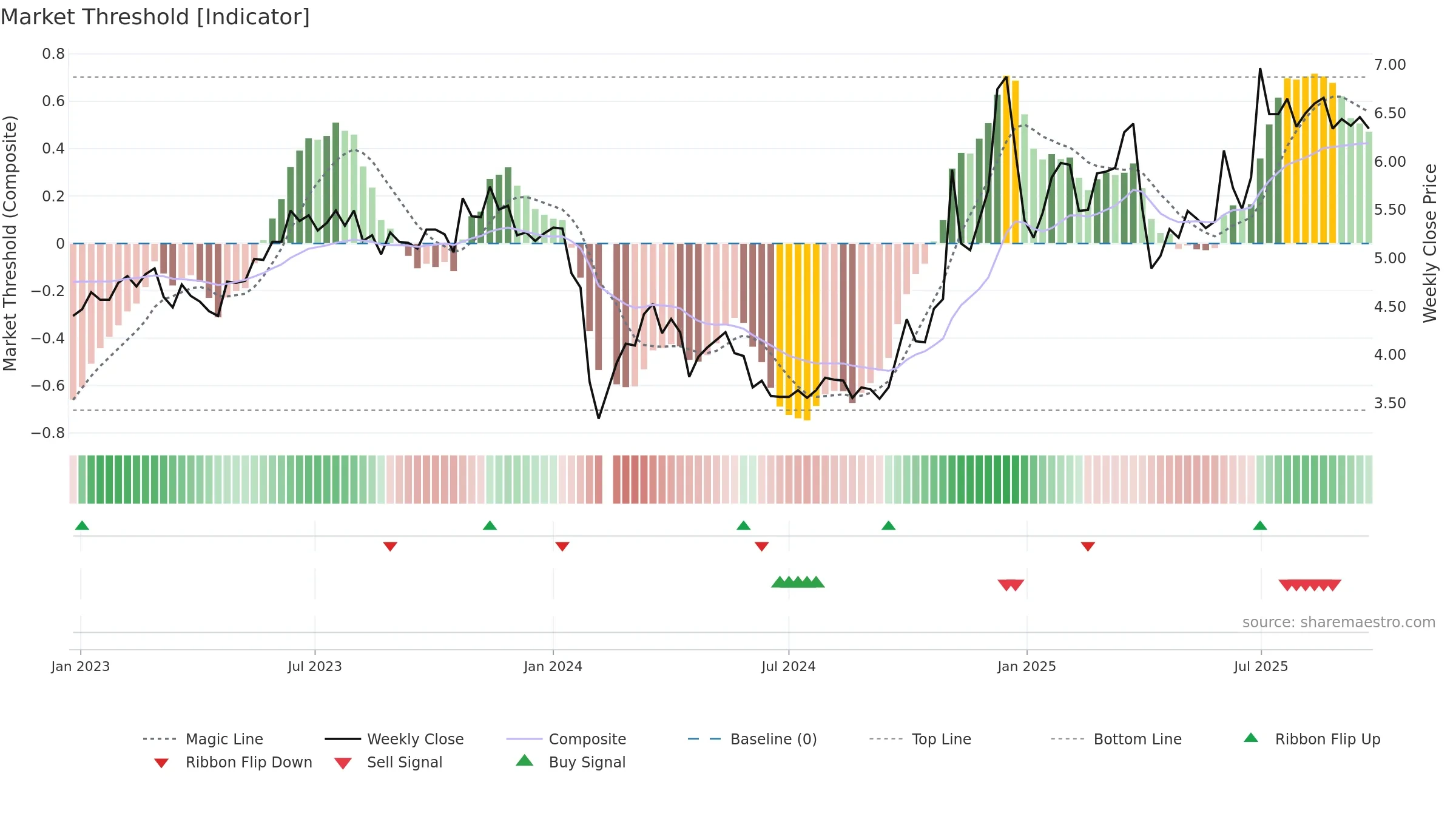
Task: Click the chart title Market Threshold [Indicator]
Action: (x=155, y=17)
